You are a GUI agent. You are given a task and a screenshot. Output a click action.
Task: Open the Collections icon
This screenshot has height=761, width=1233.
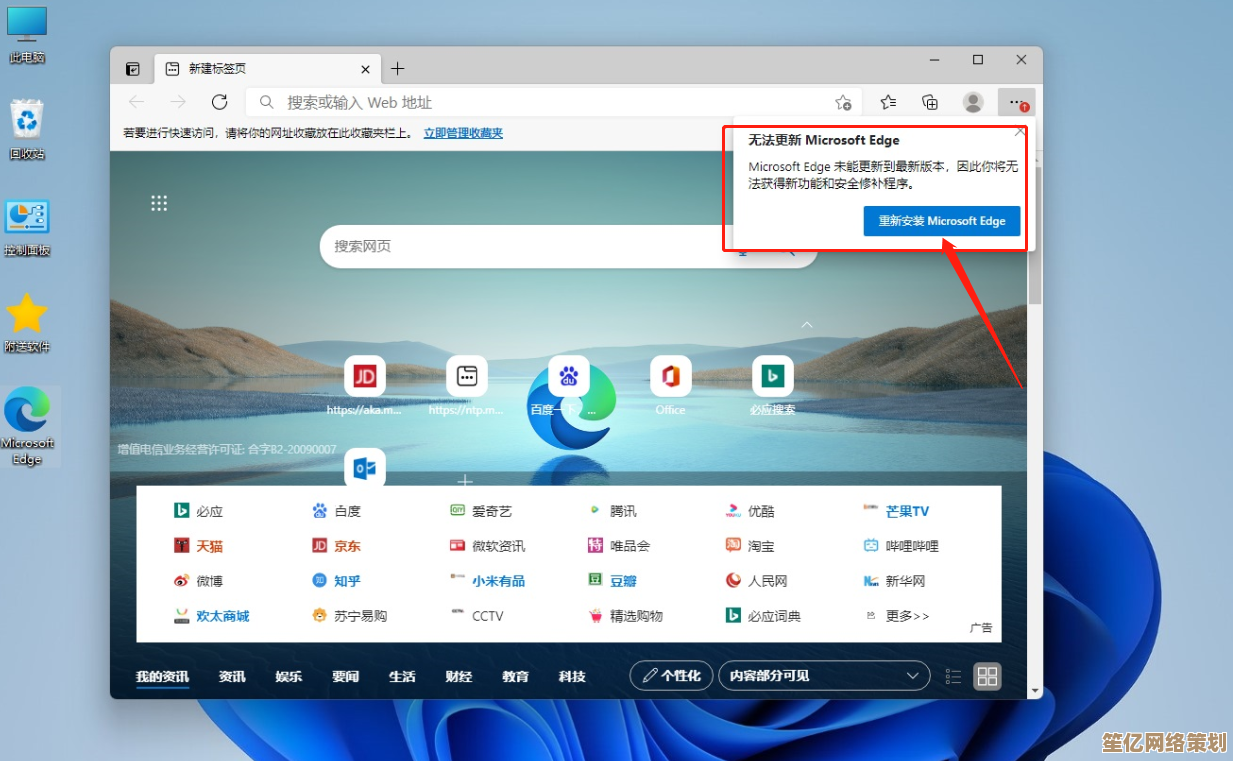pos(930,102)
